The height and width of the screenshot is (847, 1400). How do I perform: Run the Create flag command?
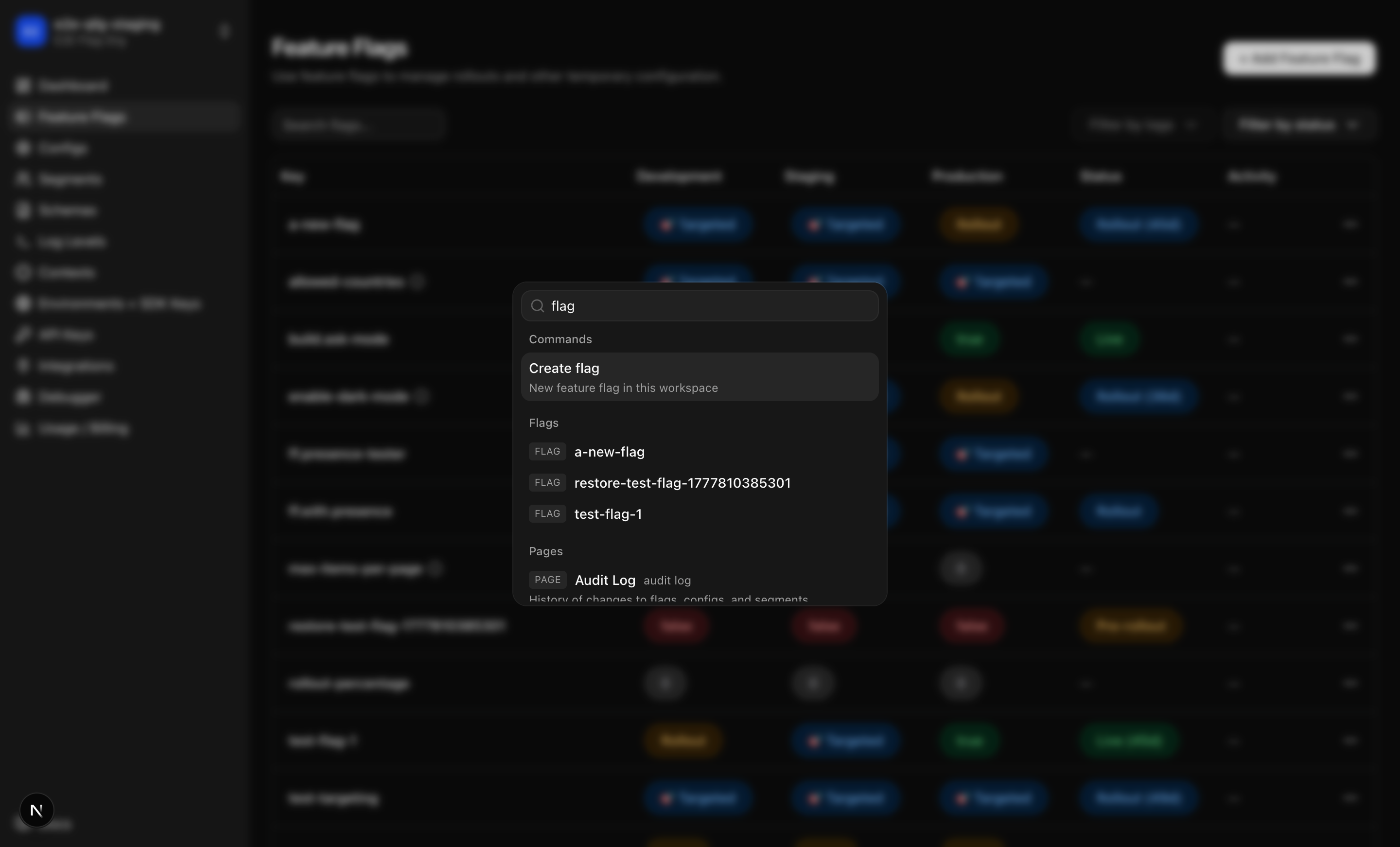pos(700,377)
